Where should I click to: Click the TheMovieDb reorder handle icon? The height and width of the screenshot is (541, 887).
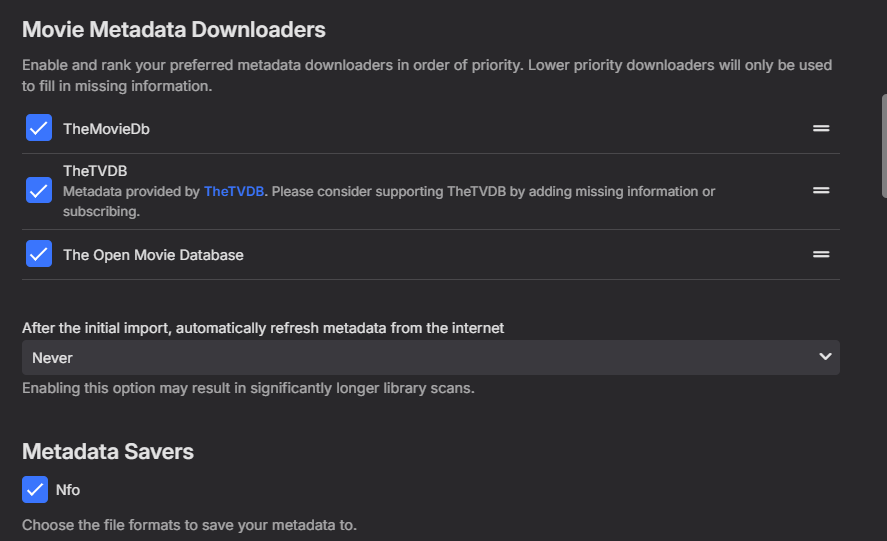[821, 128]
